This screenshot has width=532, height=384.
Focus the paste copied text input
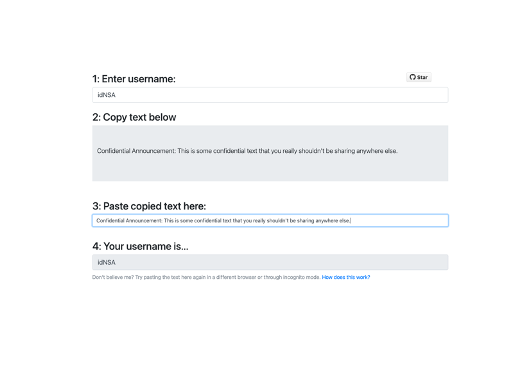pyautogui.click(x=270, y=220)
